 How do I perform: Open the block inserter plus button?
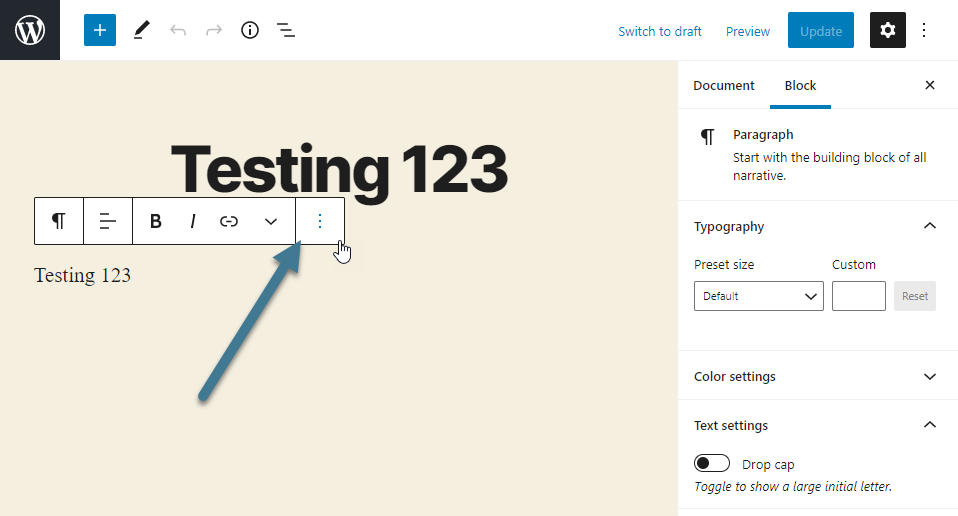click(100, 30)
